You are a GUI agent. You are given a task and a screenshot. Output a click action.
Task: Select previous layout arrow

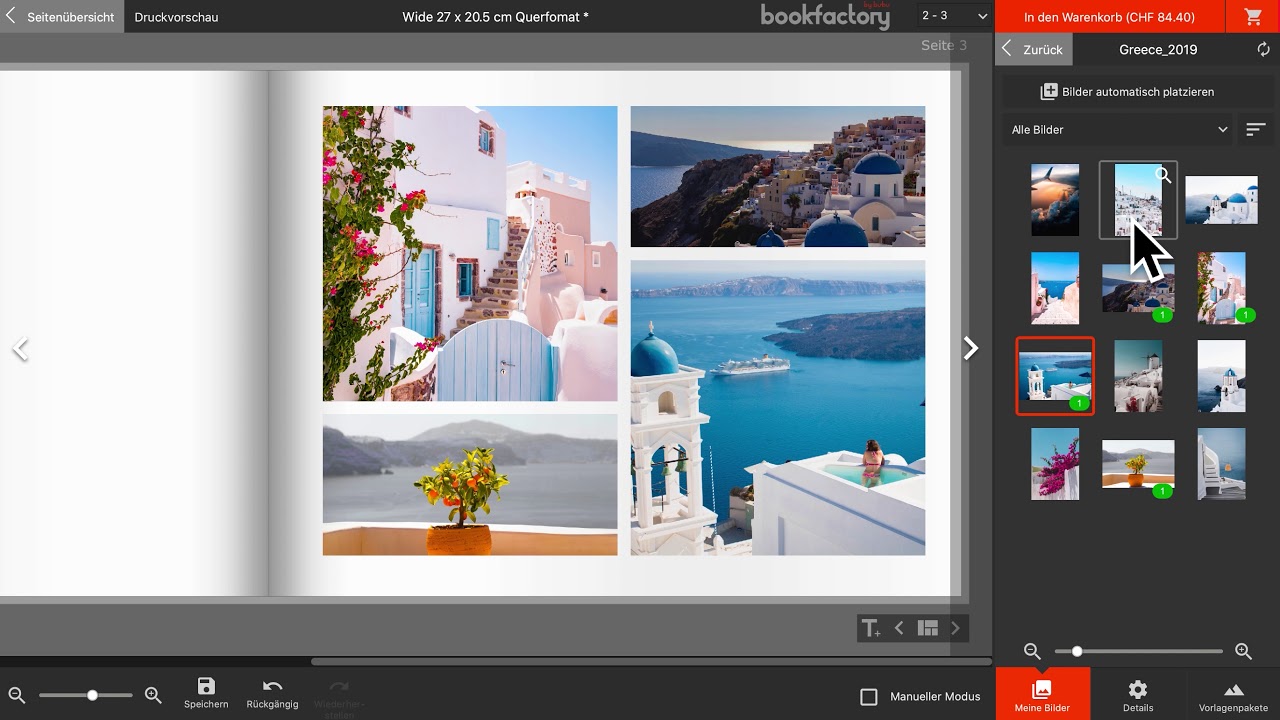pos(899,628)
